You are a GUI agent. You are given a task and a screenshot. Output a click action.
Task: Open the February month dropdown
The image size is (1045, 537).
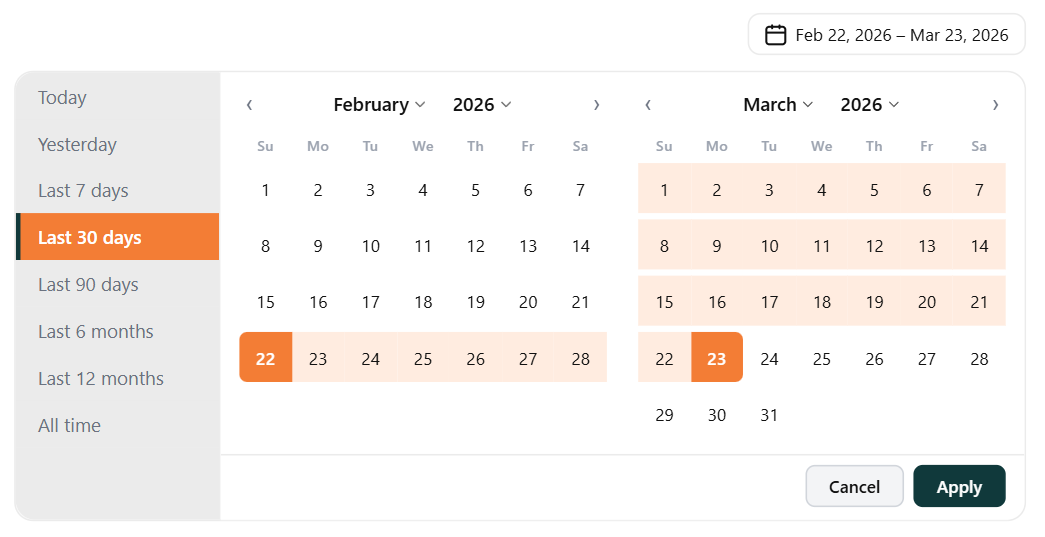(x=379, y=105)
